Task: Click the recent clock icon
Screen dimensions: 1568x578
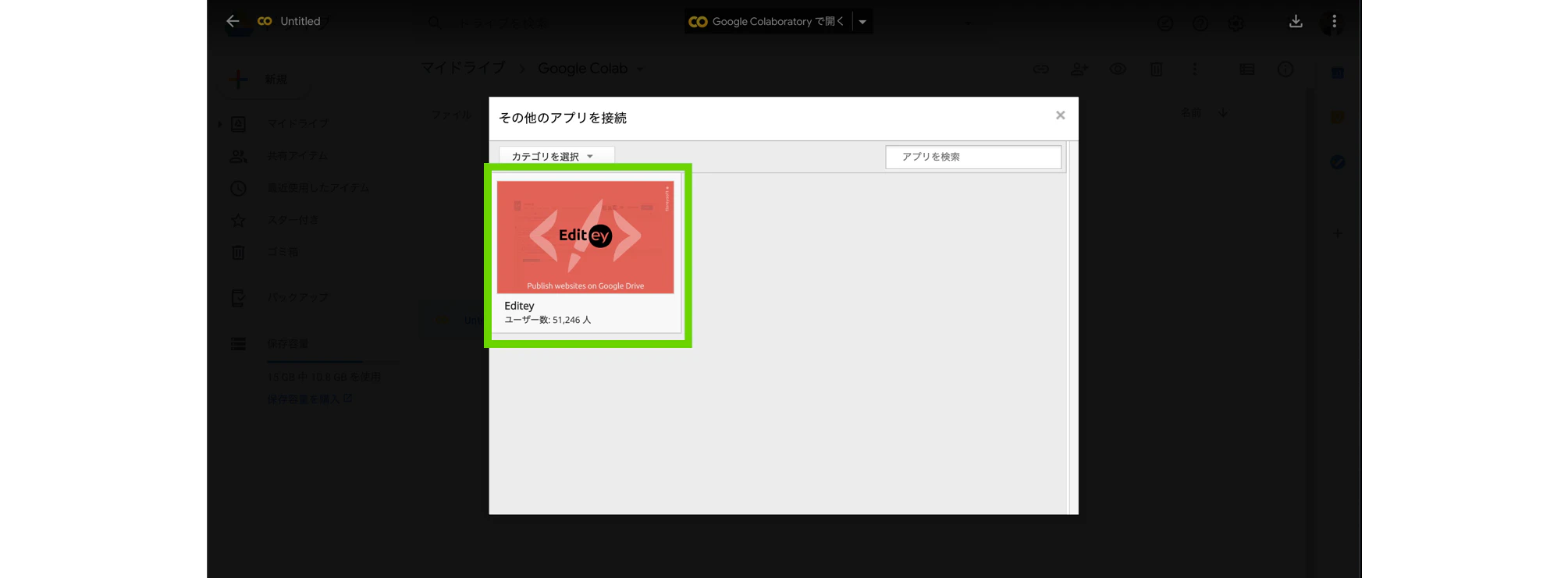Action: click(238, 188)
